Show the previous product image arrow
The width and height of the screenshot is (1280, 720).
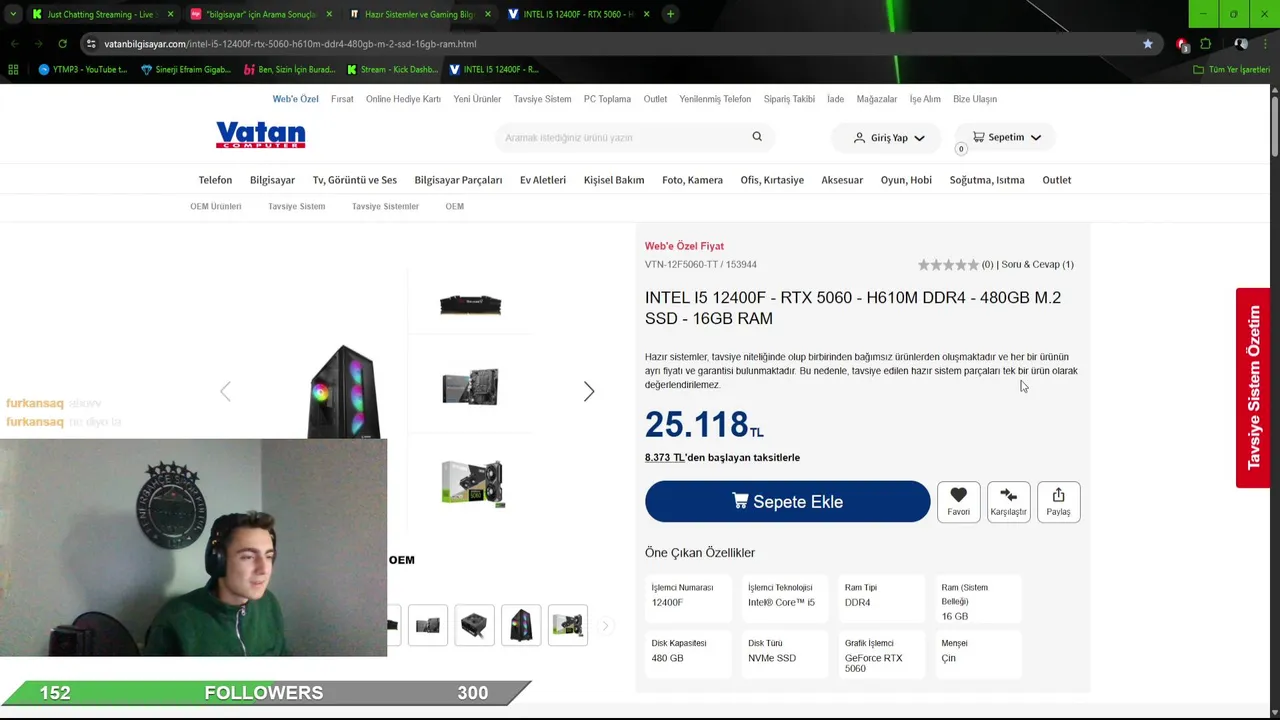click(225, 391)
